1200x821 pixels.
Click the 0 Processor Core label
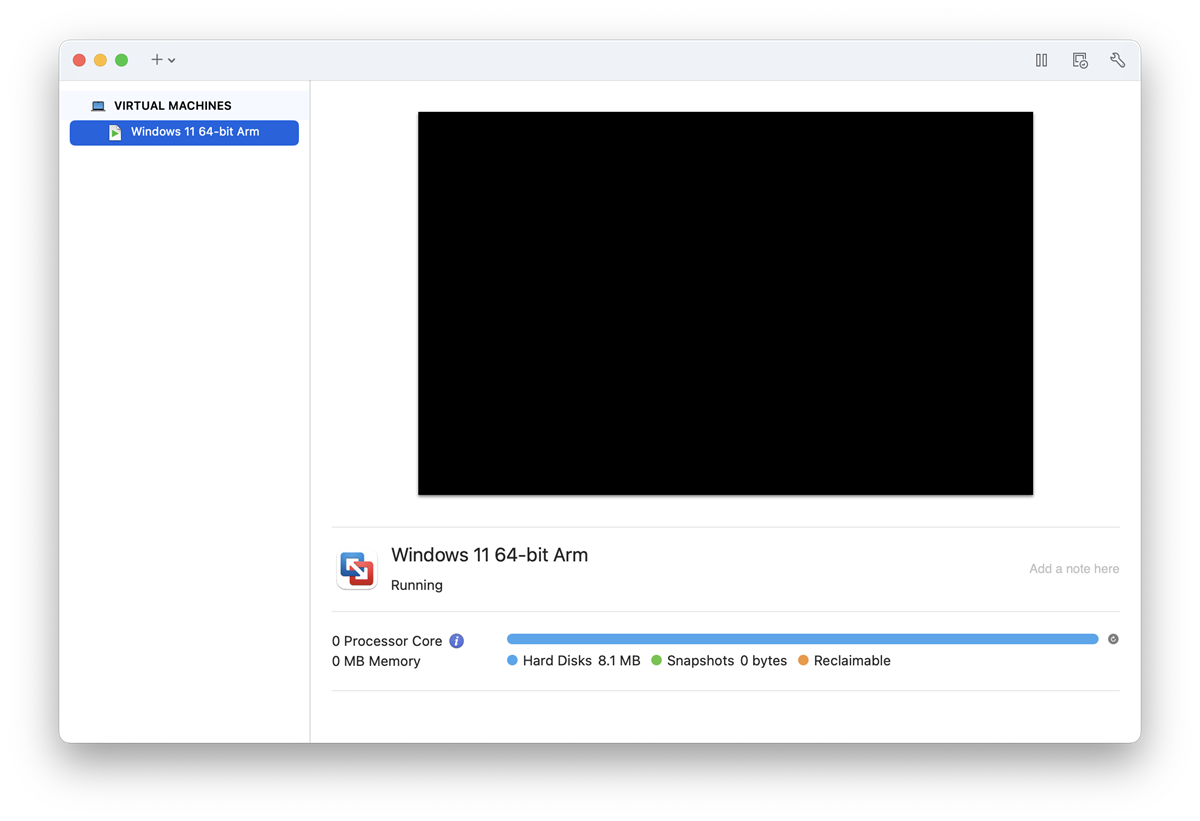pos(387,641)
